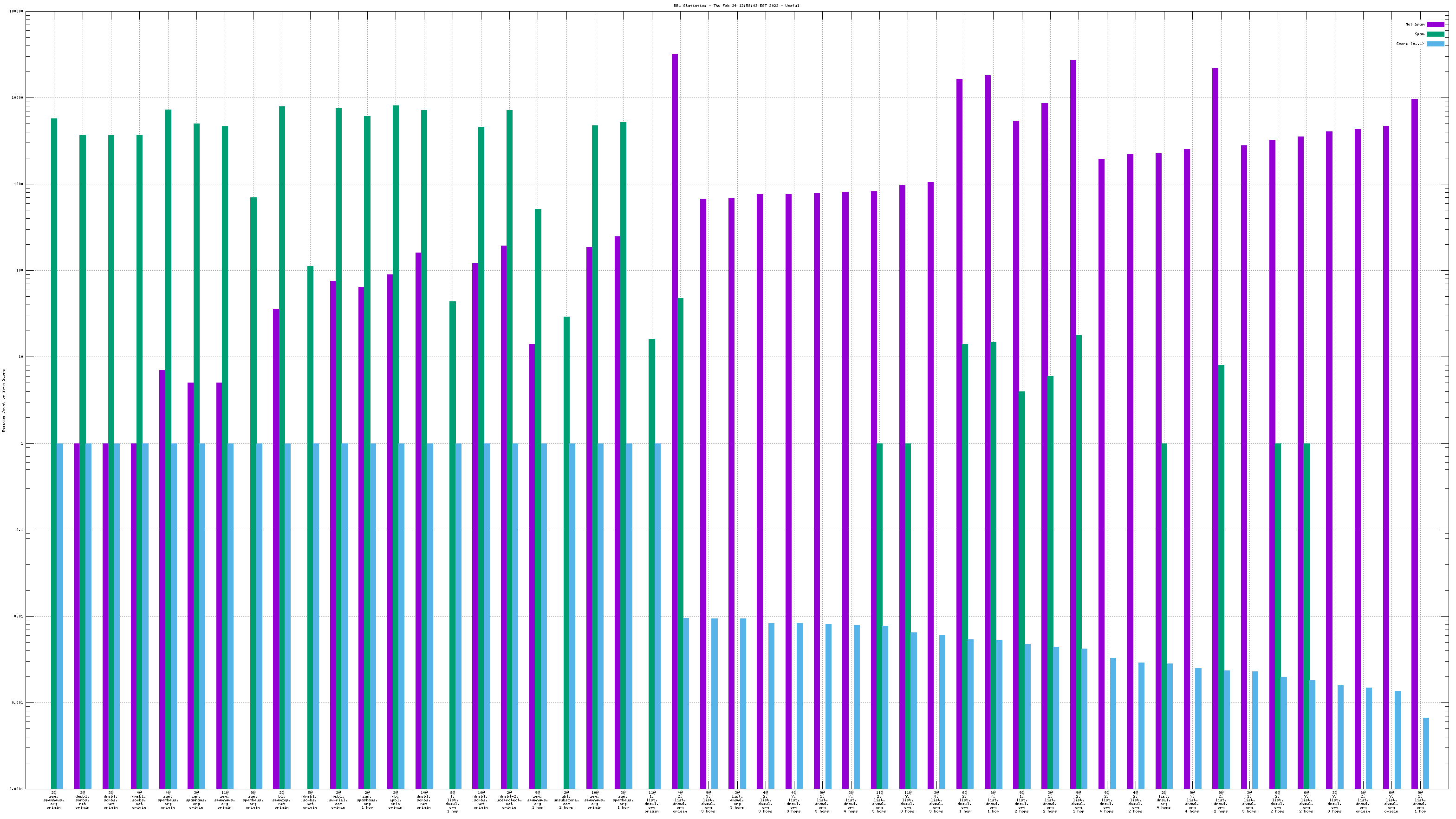Click the blue Score (0..1) legend swatch
1456x819 pixels.
pos(1435,44)
